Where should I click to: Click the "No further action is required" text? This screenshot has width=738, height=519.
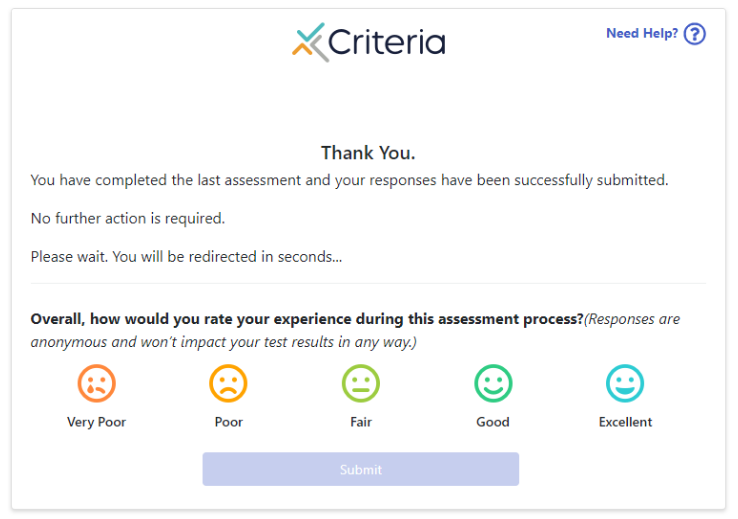128,218
